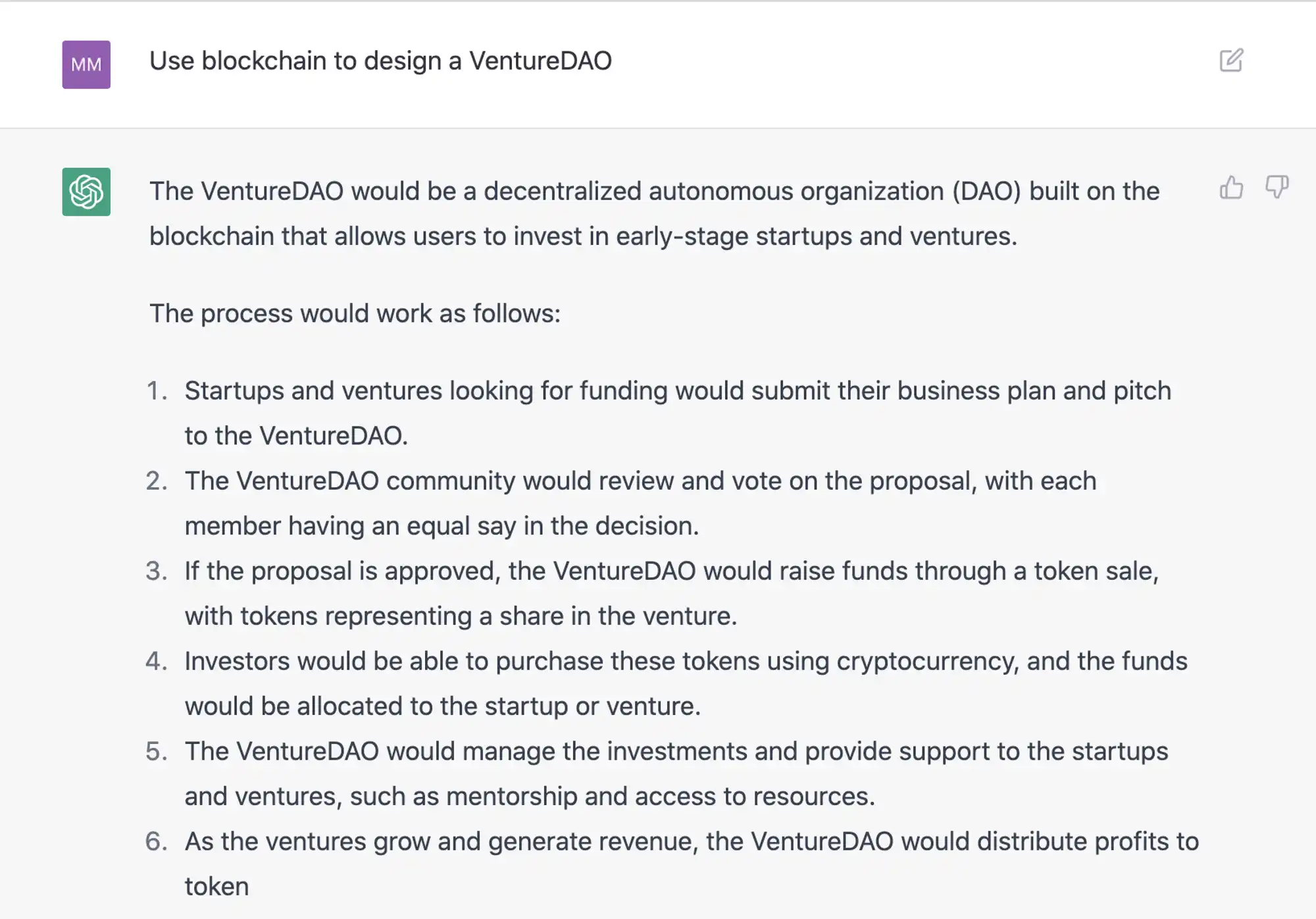The width and height of the screenshot is (1316, 919).
Task: Give the response a thumbs up
Action: click(x=1231, y=188)
